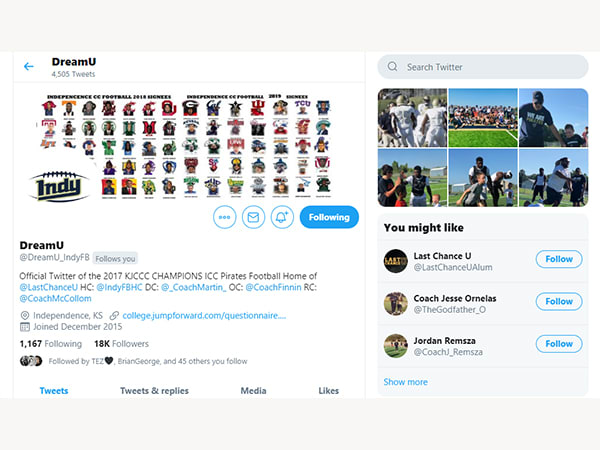
Task: Open the college.jumpforward.com questionnaire link
Action: pos(204,316)
